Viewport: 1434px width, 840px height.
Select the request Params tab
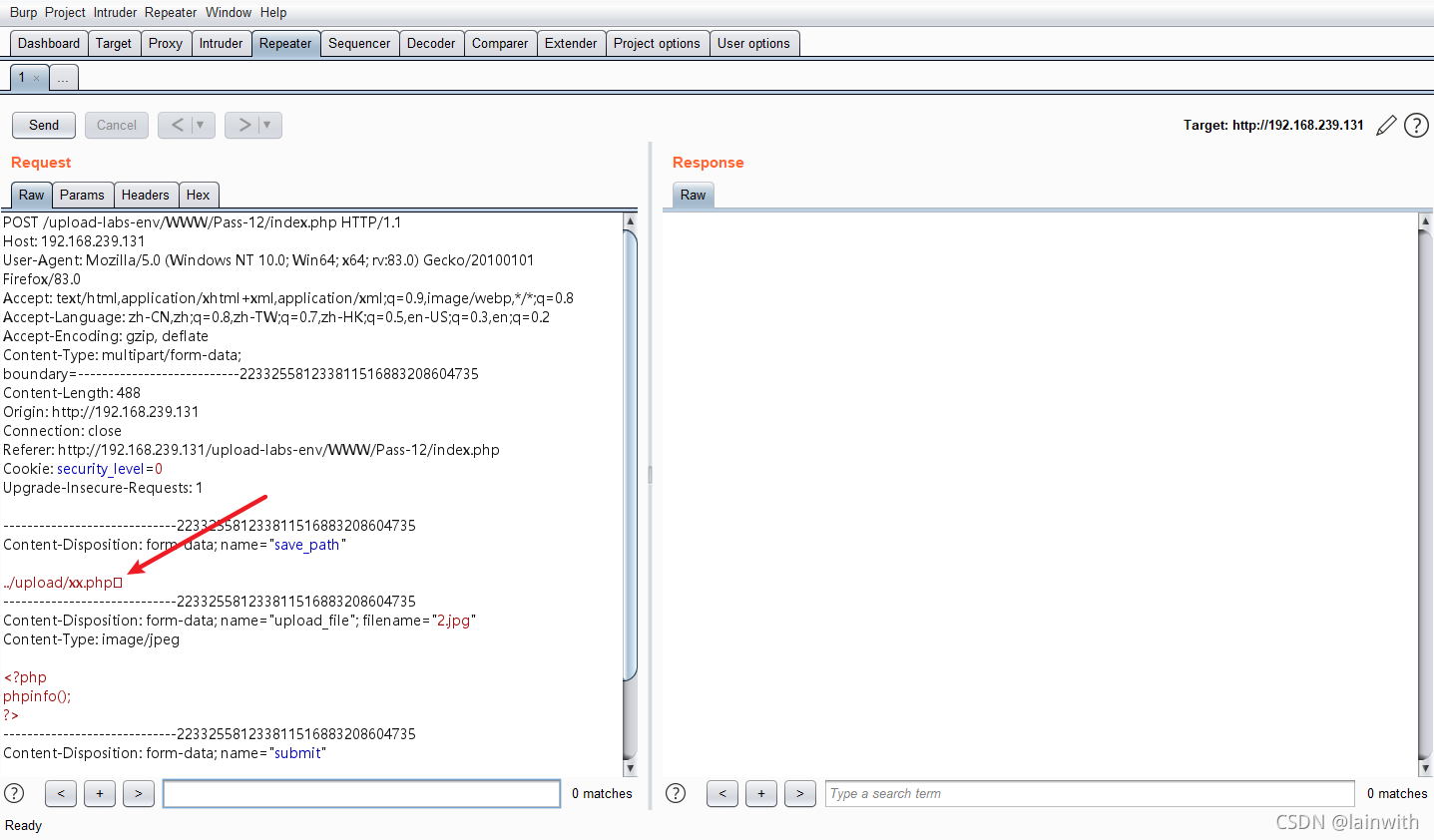coord(82,195)
